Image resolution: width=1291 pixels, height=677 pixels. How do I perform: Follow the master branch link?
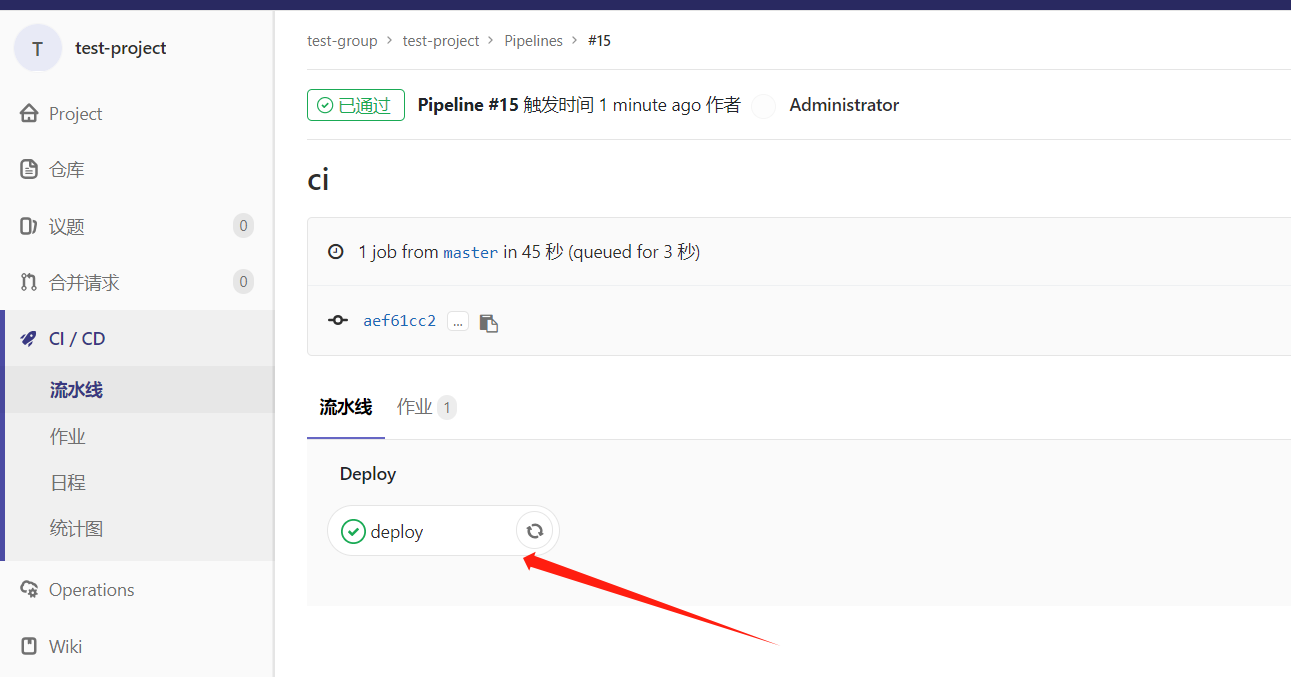point(470,252)
